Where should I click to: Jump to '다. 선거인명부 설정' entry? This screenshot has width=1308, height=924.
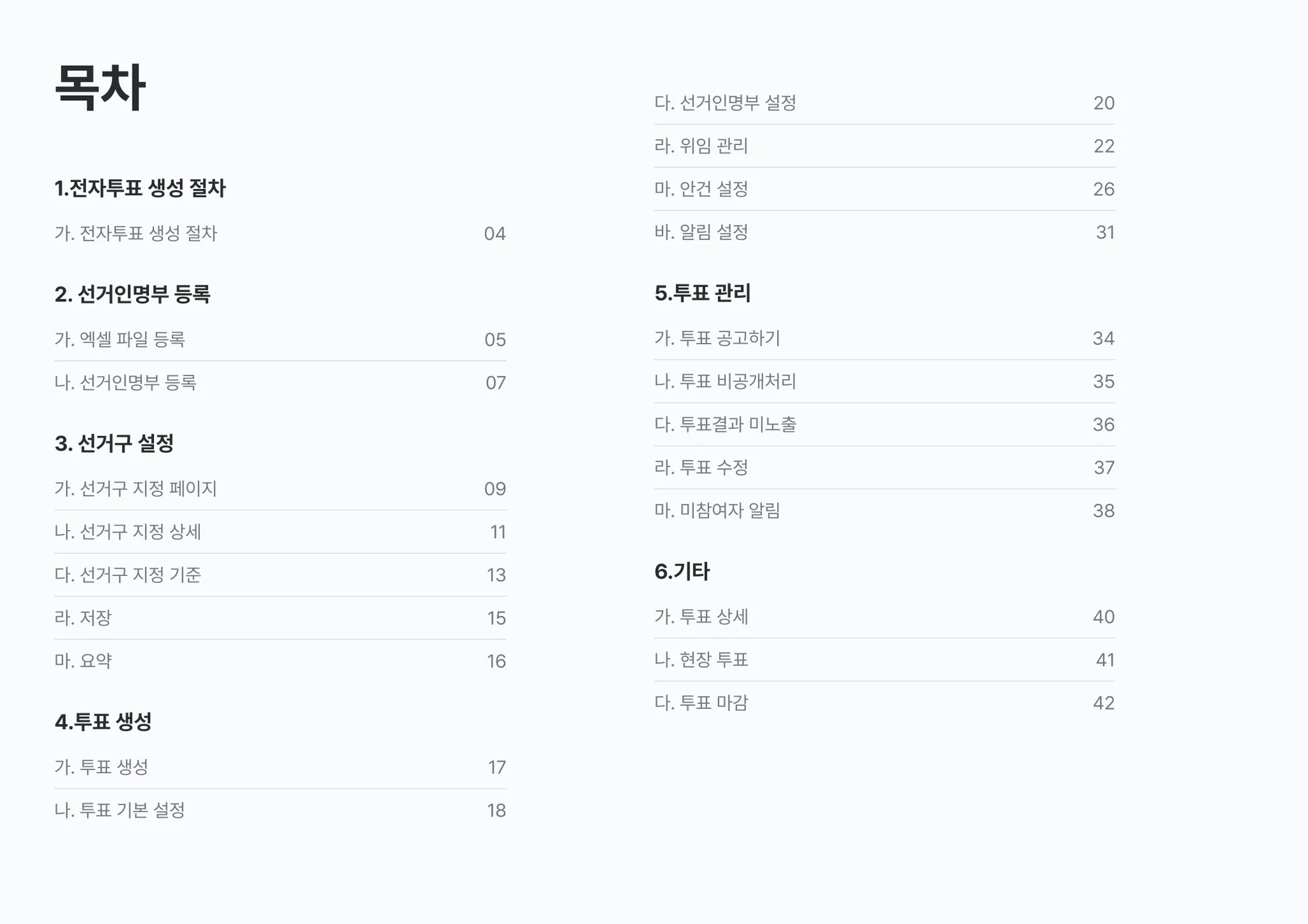726,103
